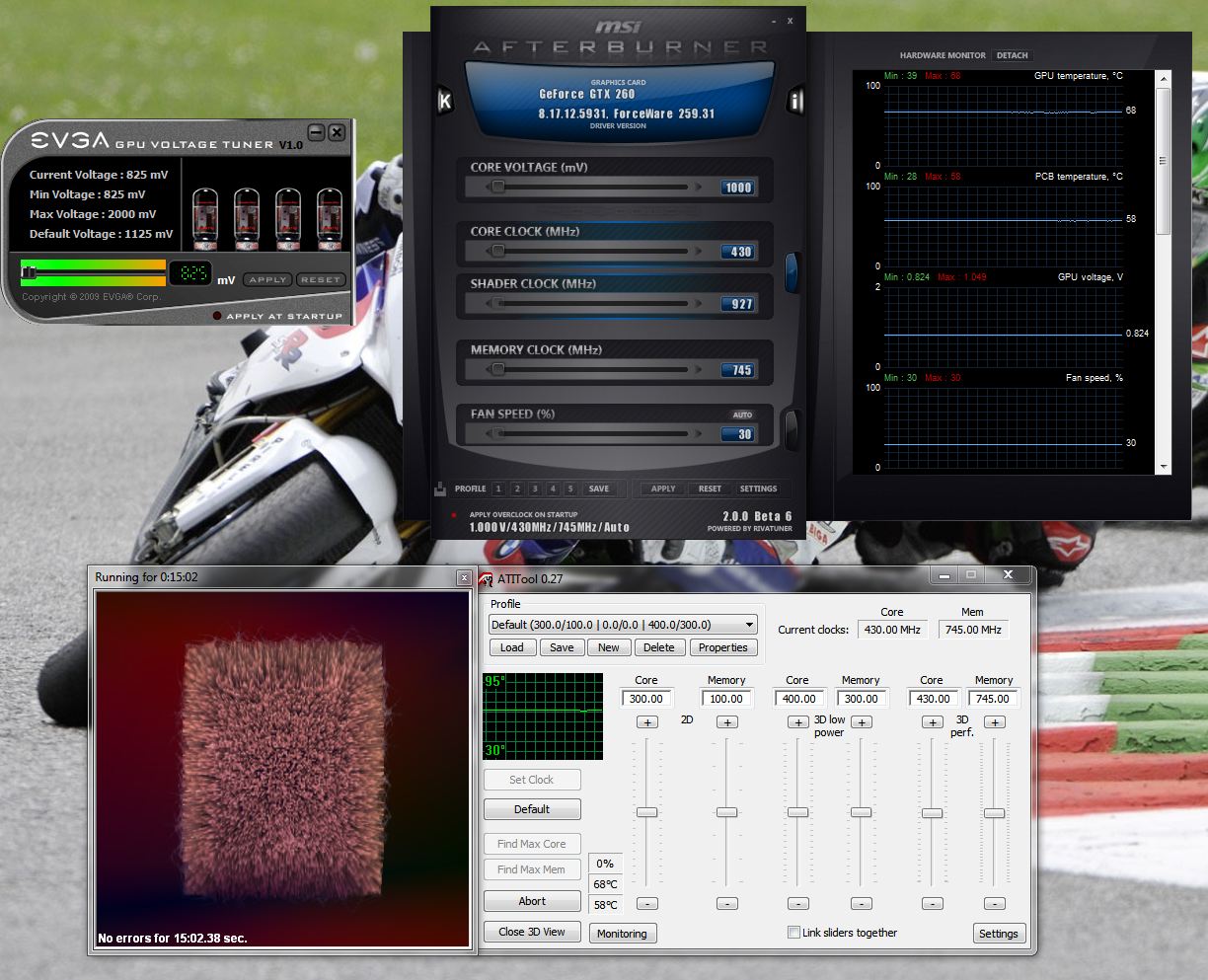Click the 2D Core clock input field

click(647, 699)
